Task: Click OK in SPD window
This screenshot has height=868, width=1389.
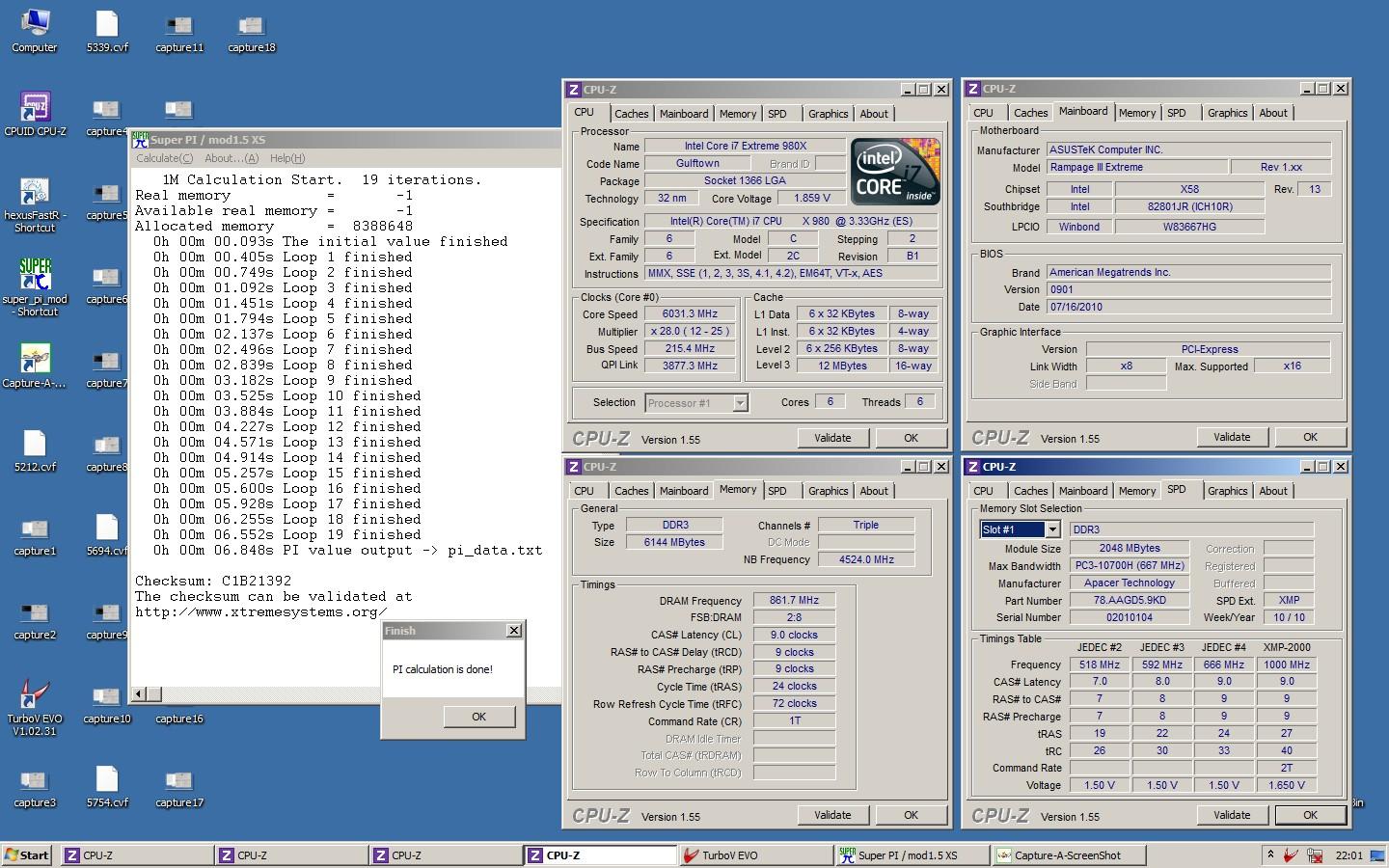Action: point(1310,815)
